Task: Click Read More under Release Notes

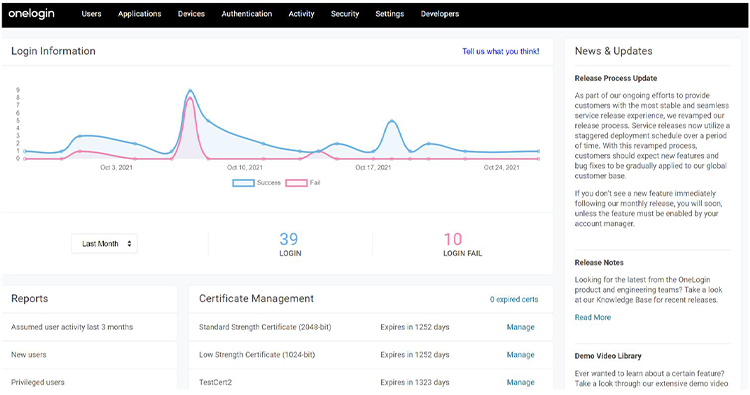Action: coord(593,317)
